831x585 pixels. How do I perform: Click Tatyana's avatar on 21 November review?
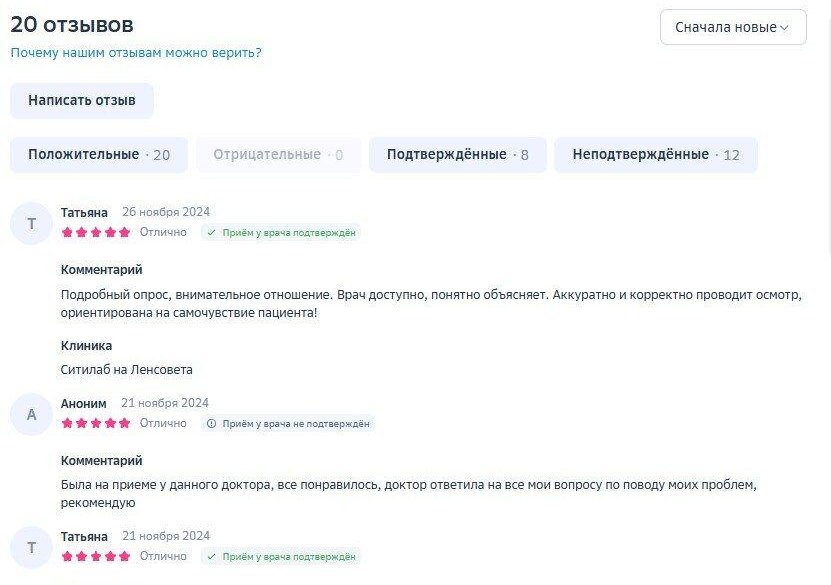31,547
